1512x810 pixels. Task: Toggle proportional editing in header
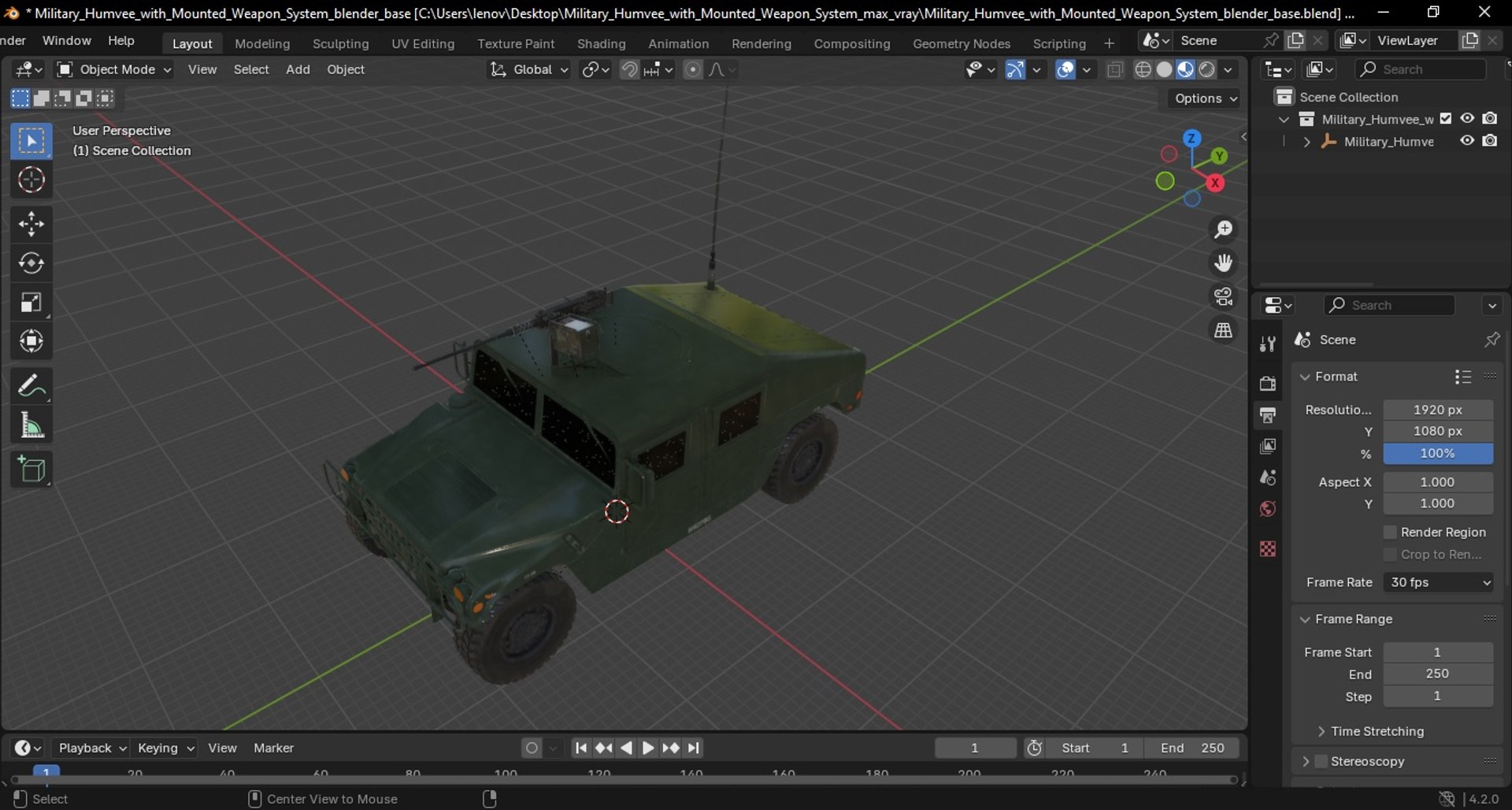point(693,70)
